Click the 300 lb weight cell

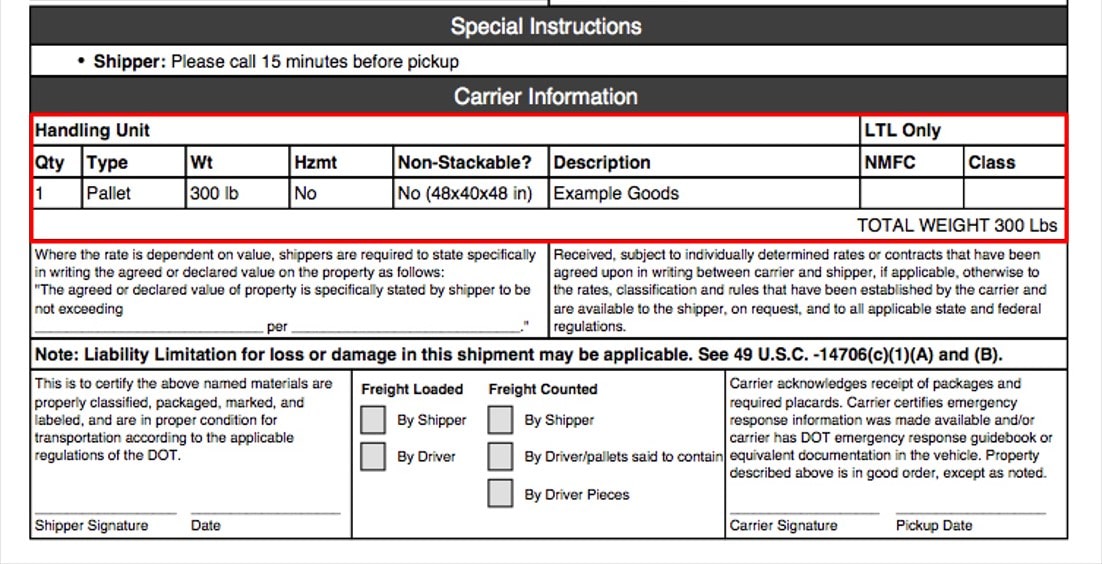[x=238, y=193]
